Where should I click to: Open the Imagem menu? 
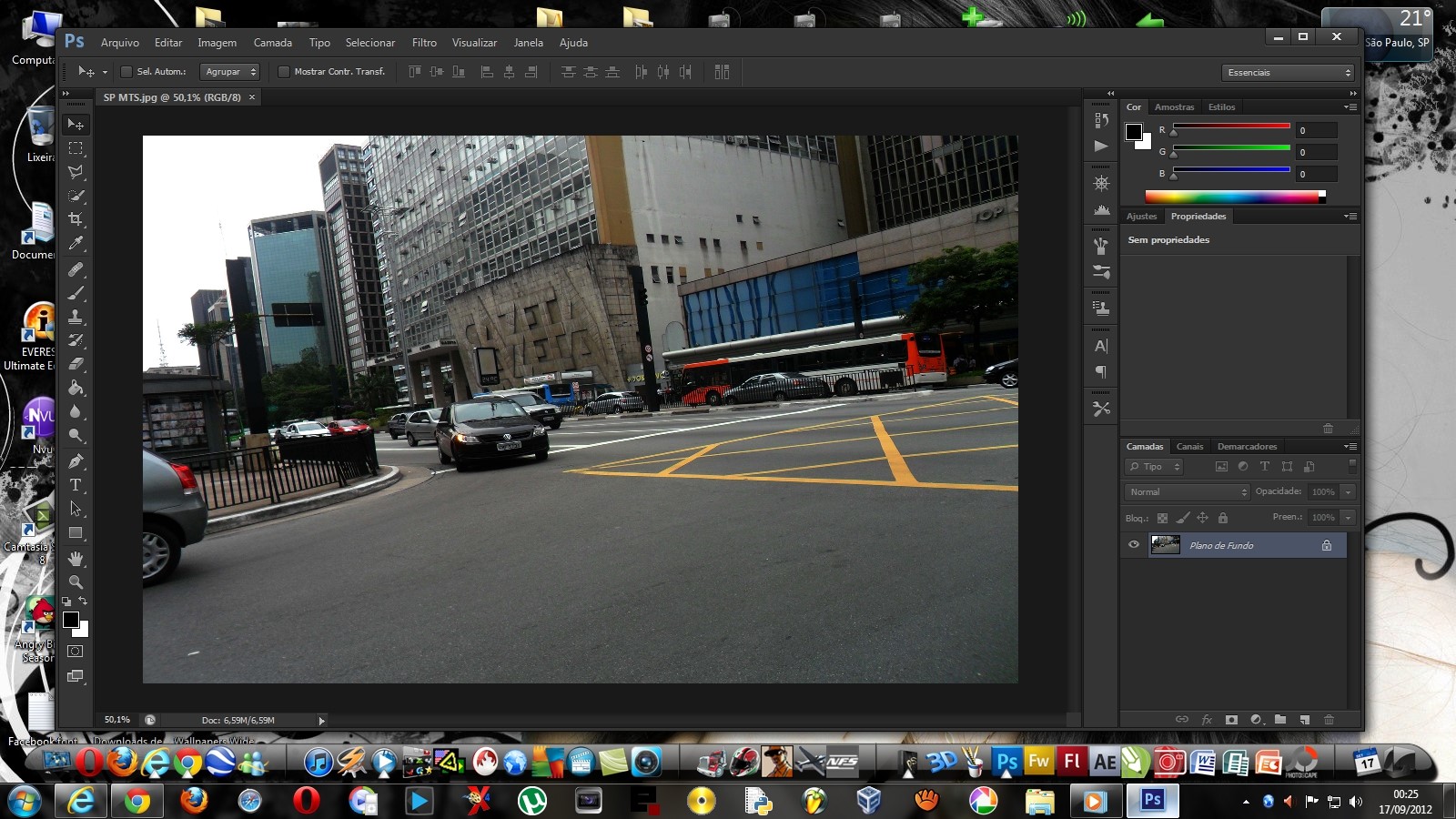(x=217, y=43)
